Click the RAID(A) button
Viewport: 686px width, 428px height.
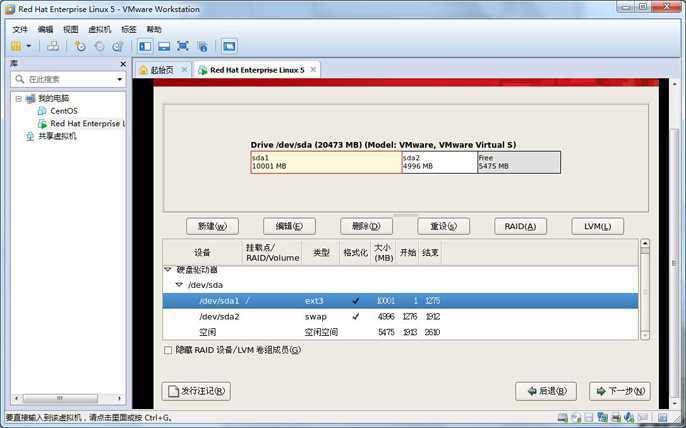520,226
